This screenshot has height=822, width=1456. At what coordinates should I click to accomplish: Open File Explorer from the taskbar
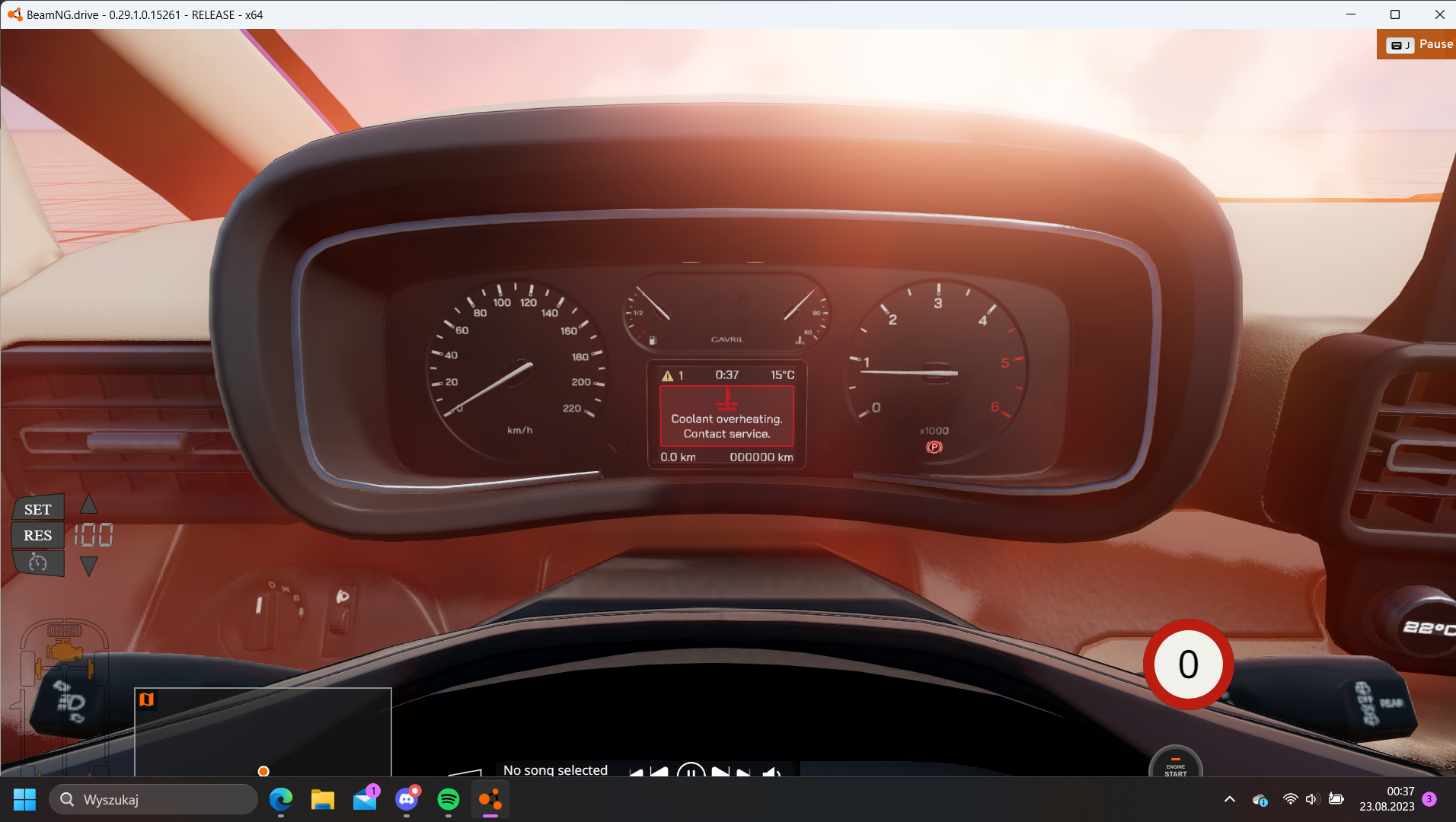pos(323,799)
